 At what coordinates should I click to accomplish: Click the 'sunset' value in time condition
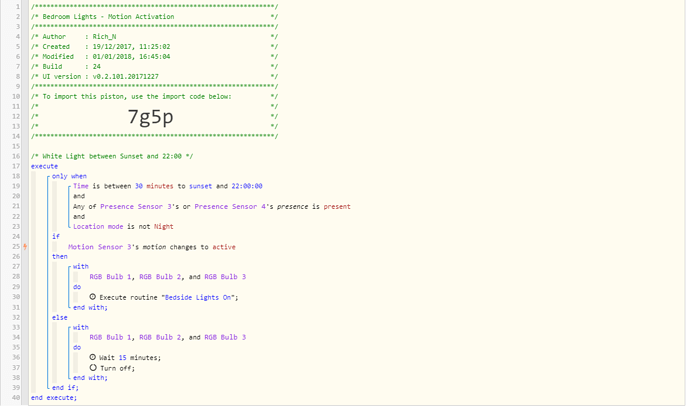point(201,186)
